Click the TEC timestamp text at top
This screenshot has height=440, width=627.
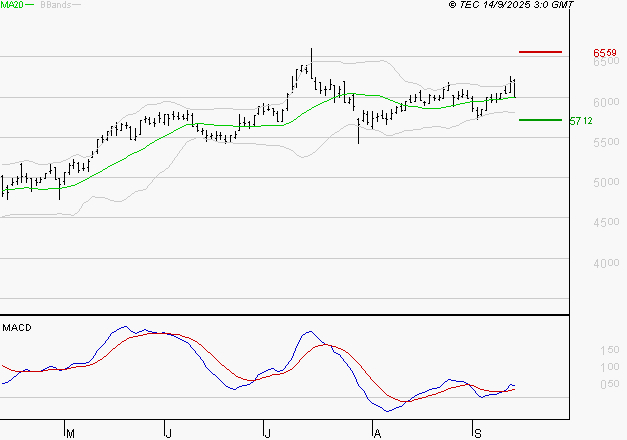[x=512, y=5]
